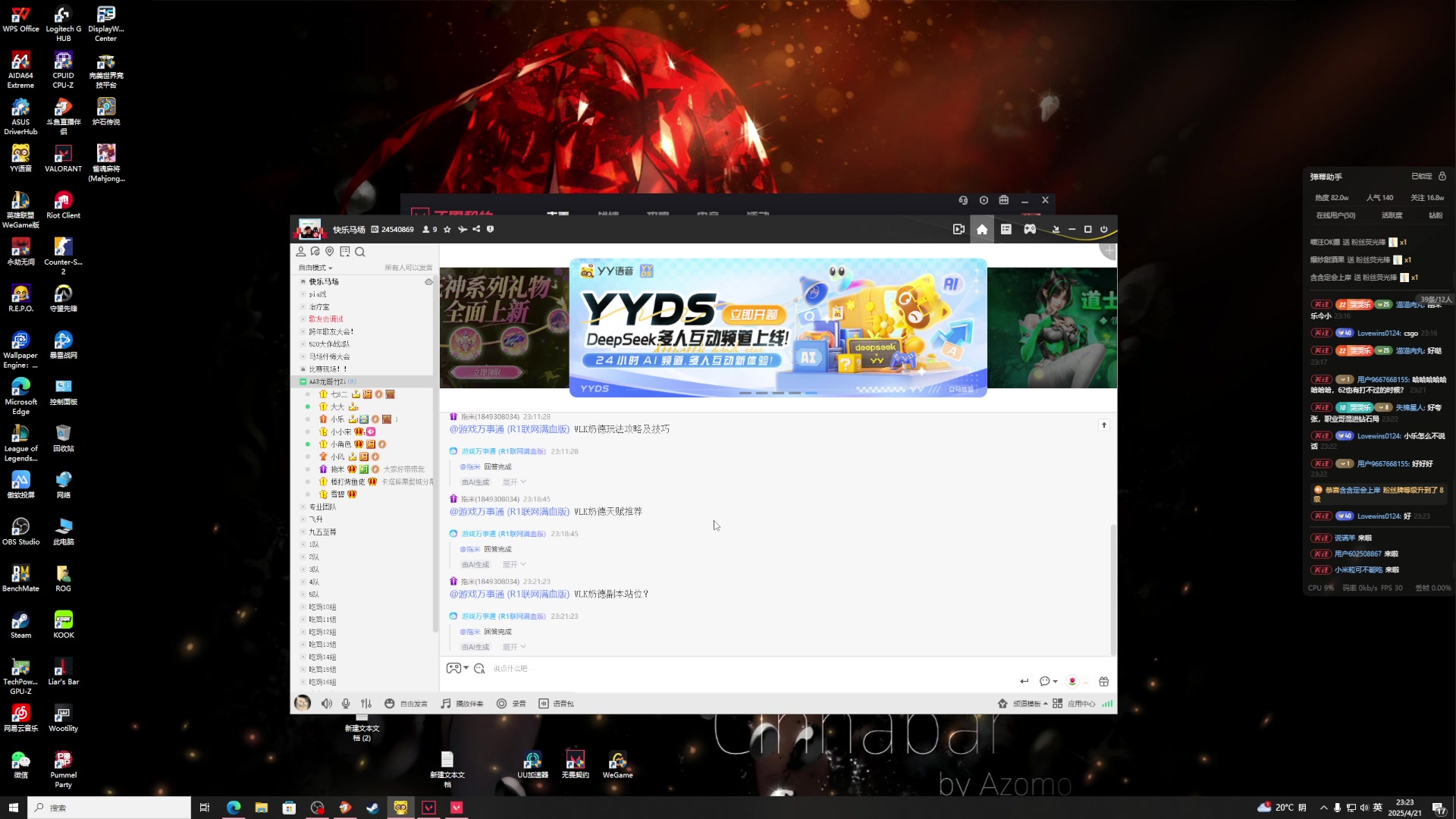Open hexagon settings icon in background window
This screenshot has height=819, width=1456.
point(984,200)
